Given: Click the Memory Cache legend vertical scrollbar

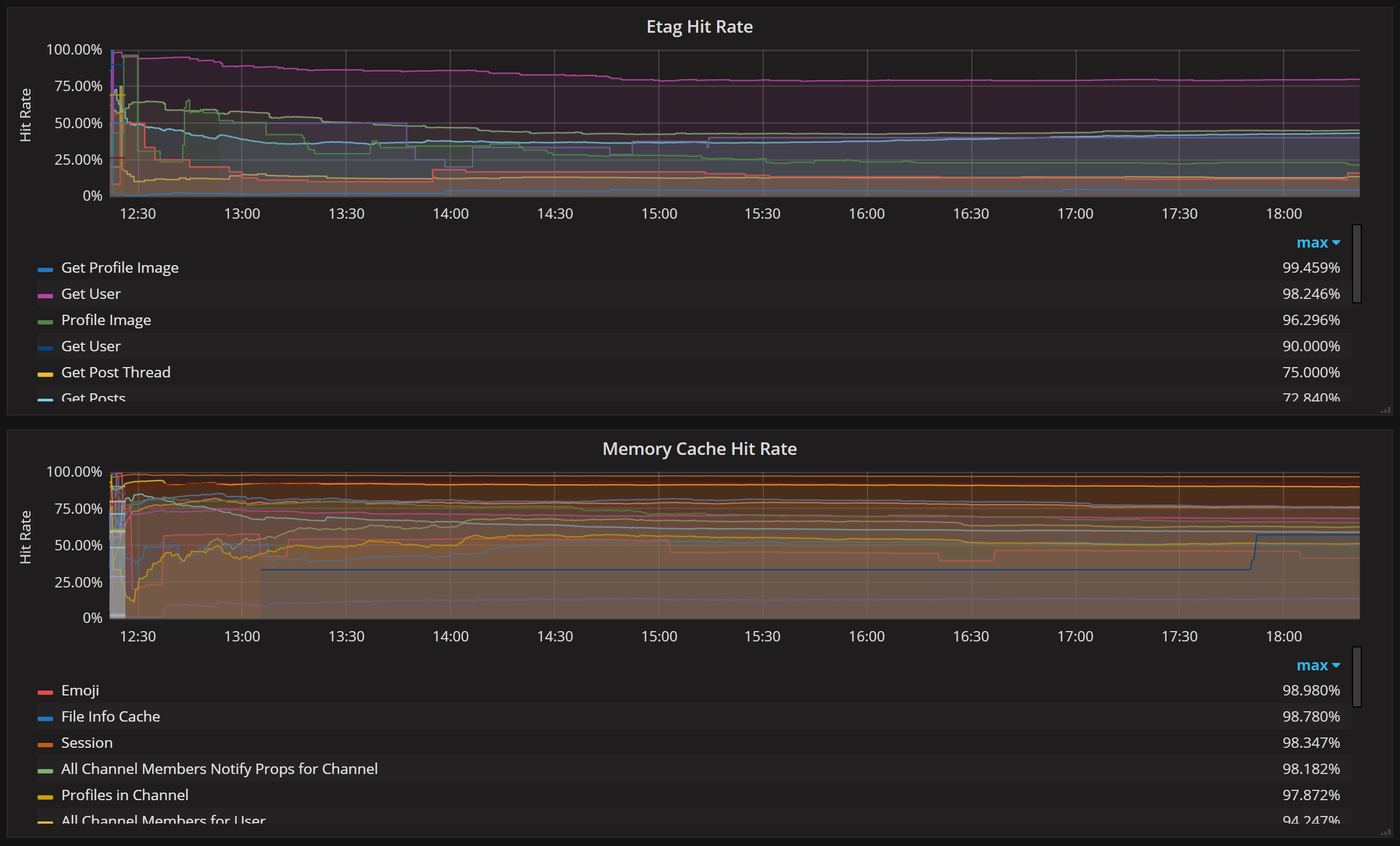Looking at the screenshot, I should coord(1356,677).
